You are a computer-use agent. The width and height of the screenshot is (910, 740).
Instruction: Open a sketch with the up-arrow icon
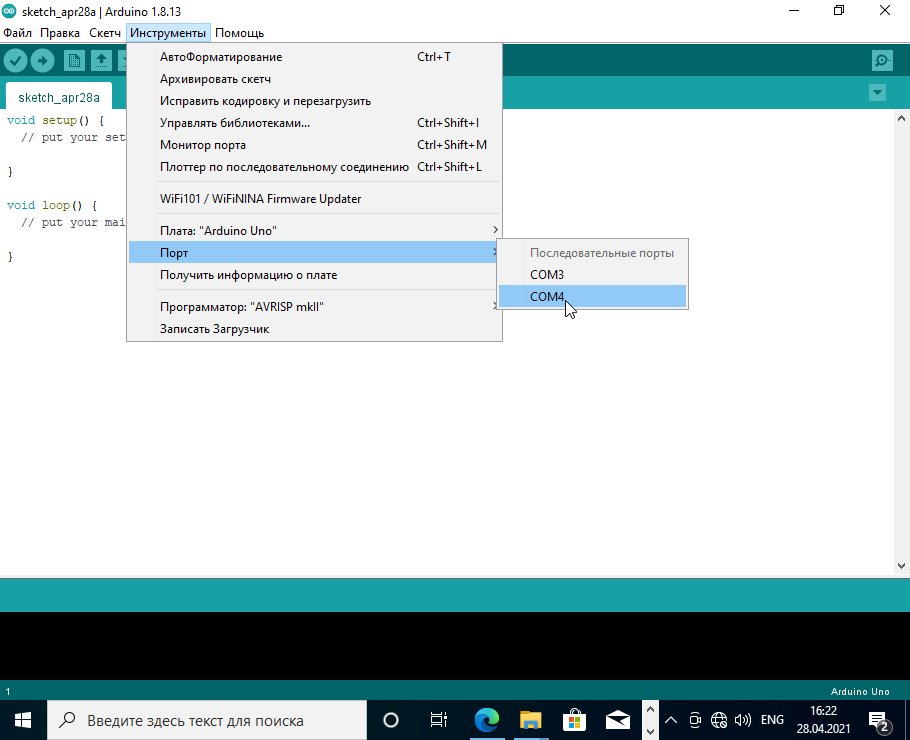pyautogui.click(x=102, y=60)
